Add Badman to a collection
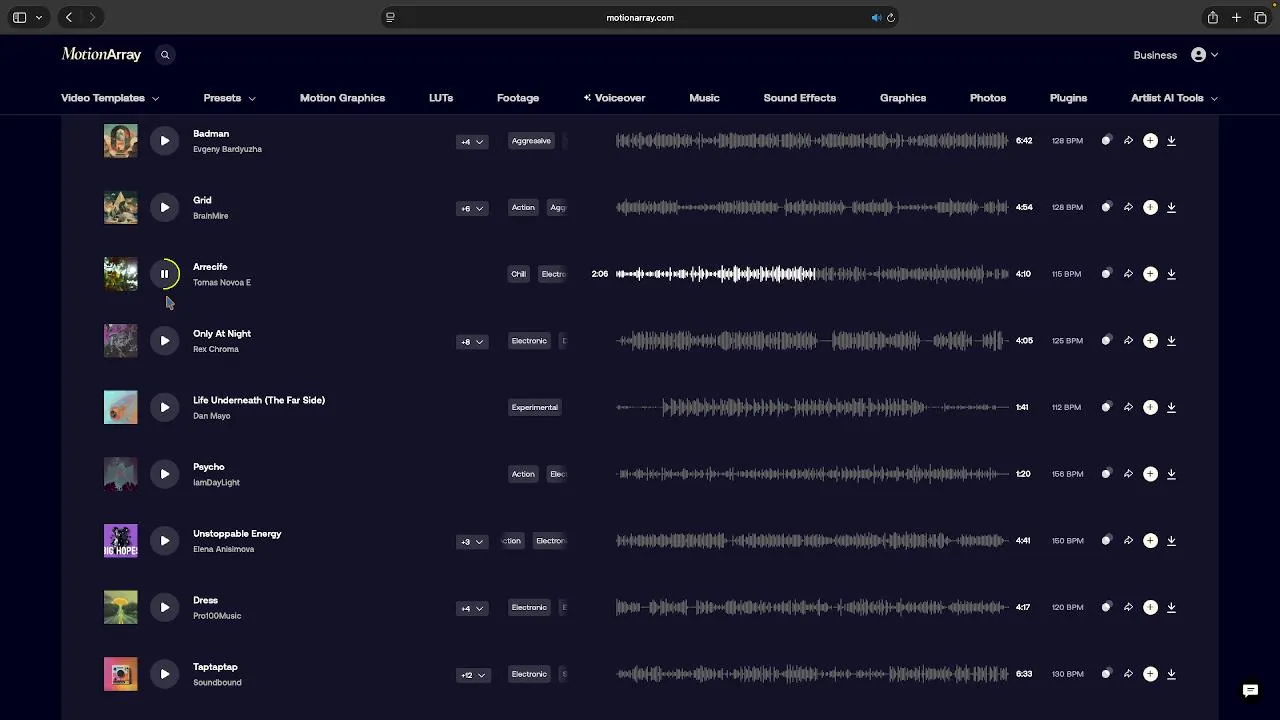The width and height of the screenshot is (1280, 720). (1150, 141)
